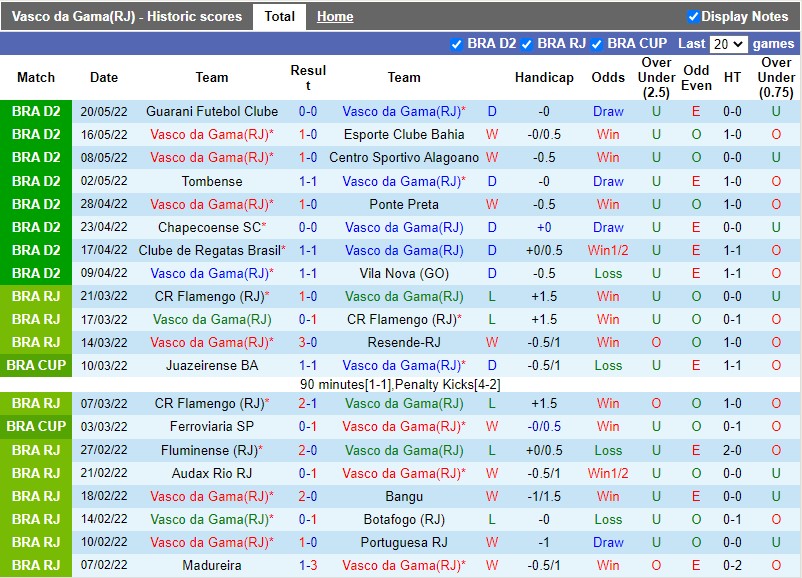The height and width of the screenshot is (578, 802).
Task: Click the Odds column header
Action: (608, 77)
